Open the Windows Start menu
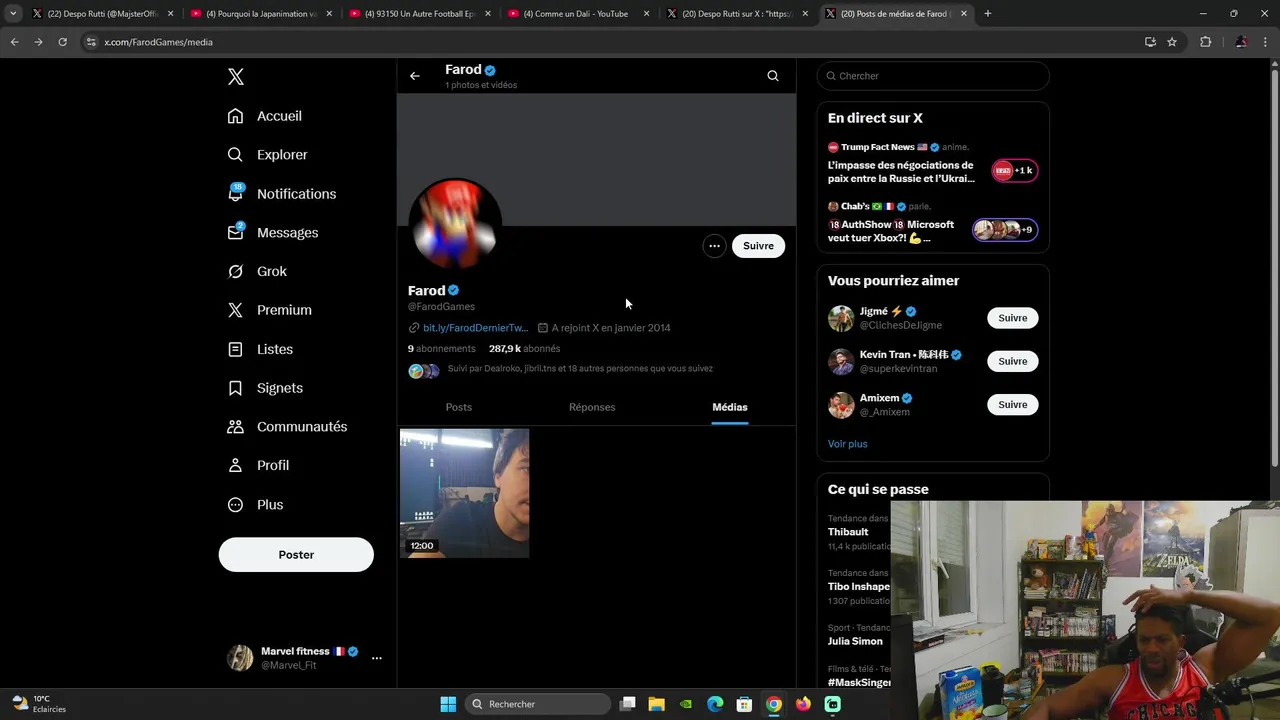 [448, 704]
